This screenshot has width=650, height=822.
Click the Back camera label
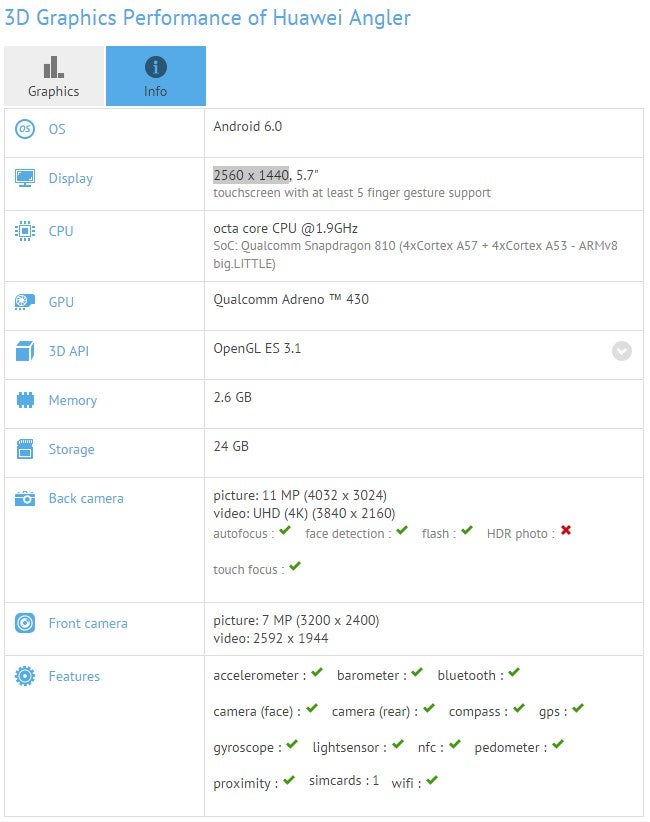tap(86, 499)
